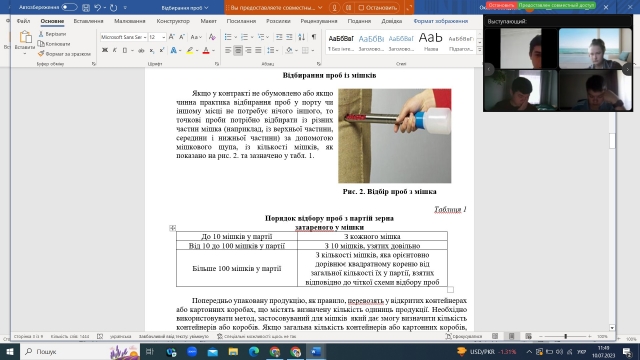Toggle the AutoSave switch
The image size is (640, 360).
click(x=69, y=7)
